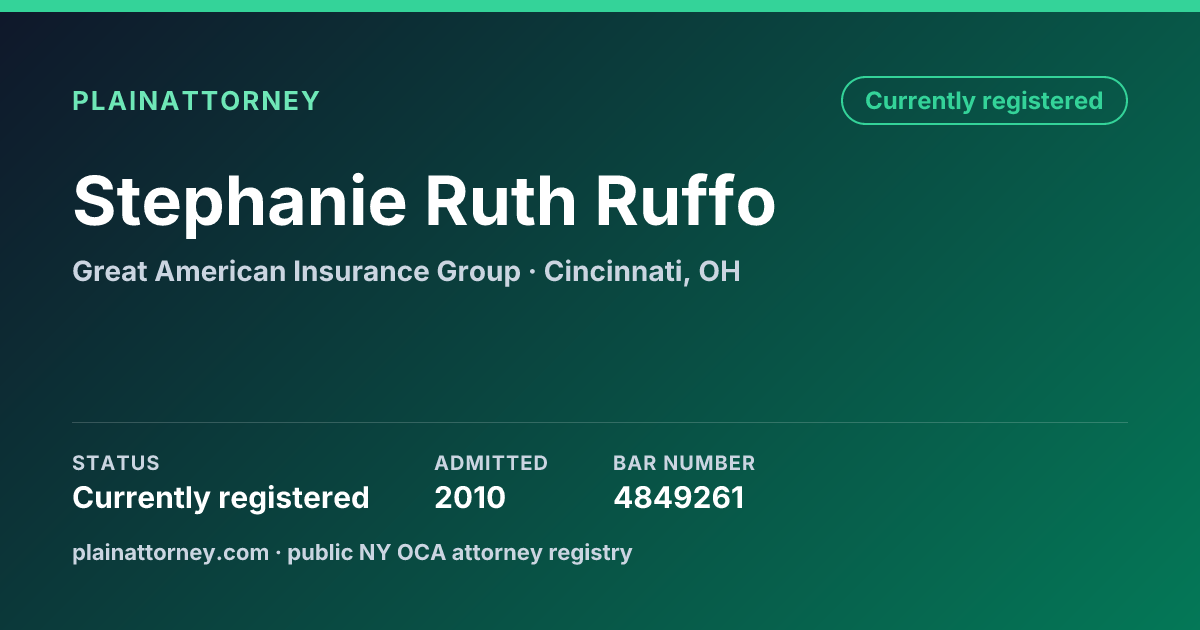Select the admission year 2010

[x=470, y=498]
